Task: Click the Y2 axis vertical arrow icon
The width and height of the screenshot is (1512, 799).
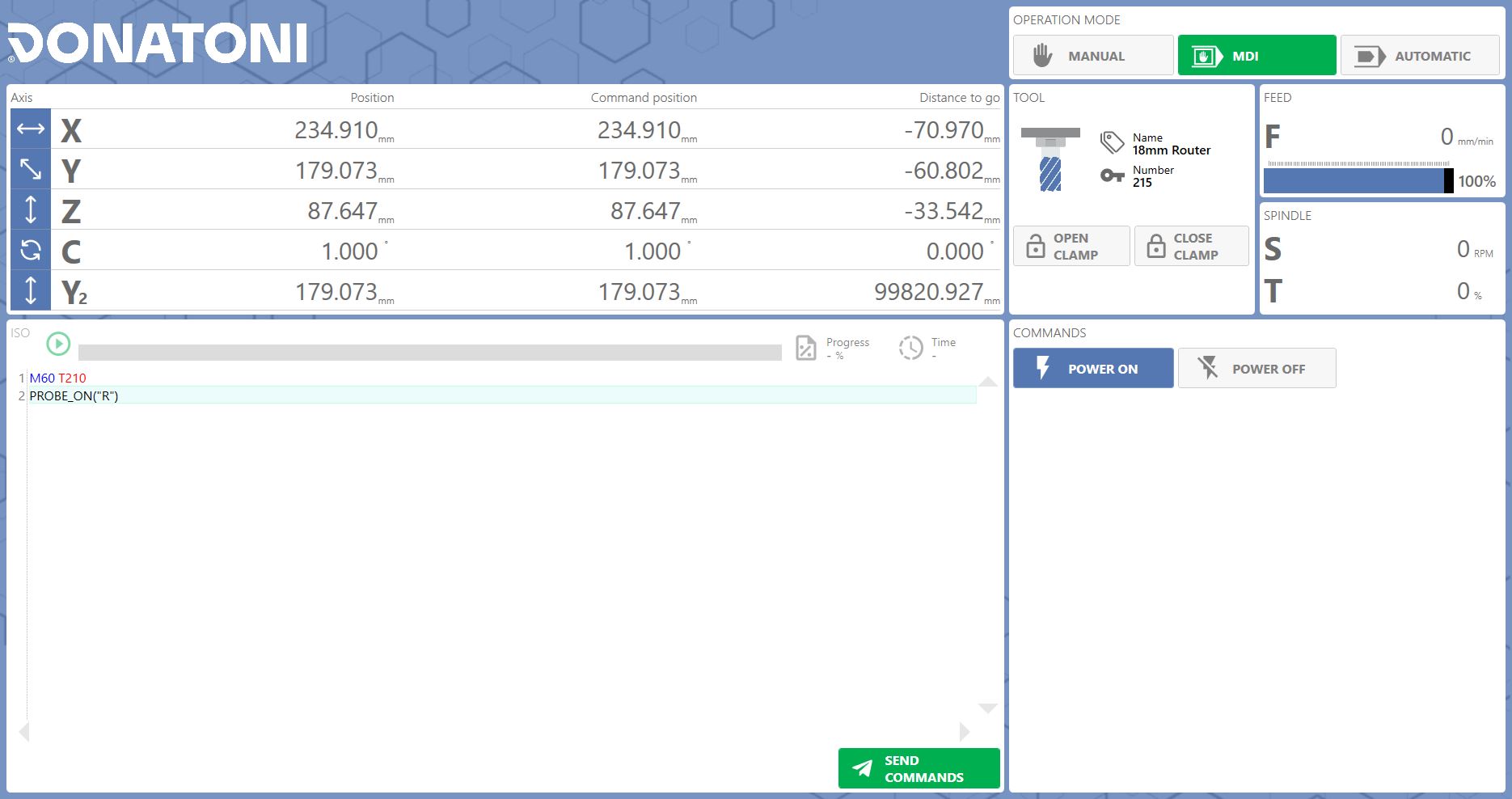Action: (x=31, y=290)
